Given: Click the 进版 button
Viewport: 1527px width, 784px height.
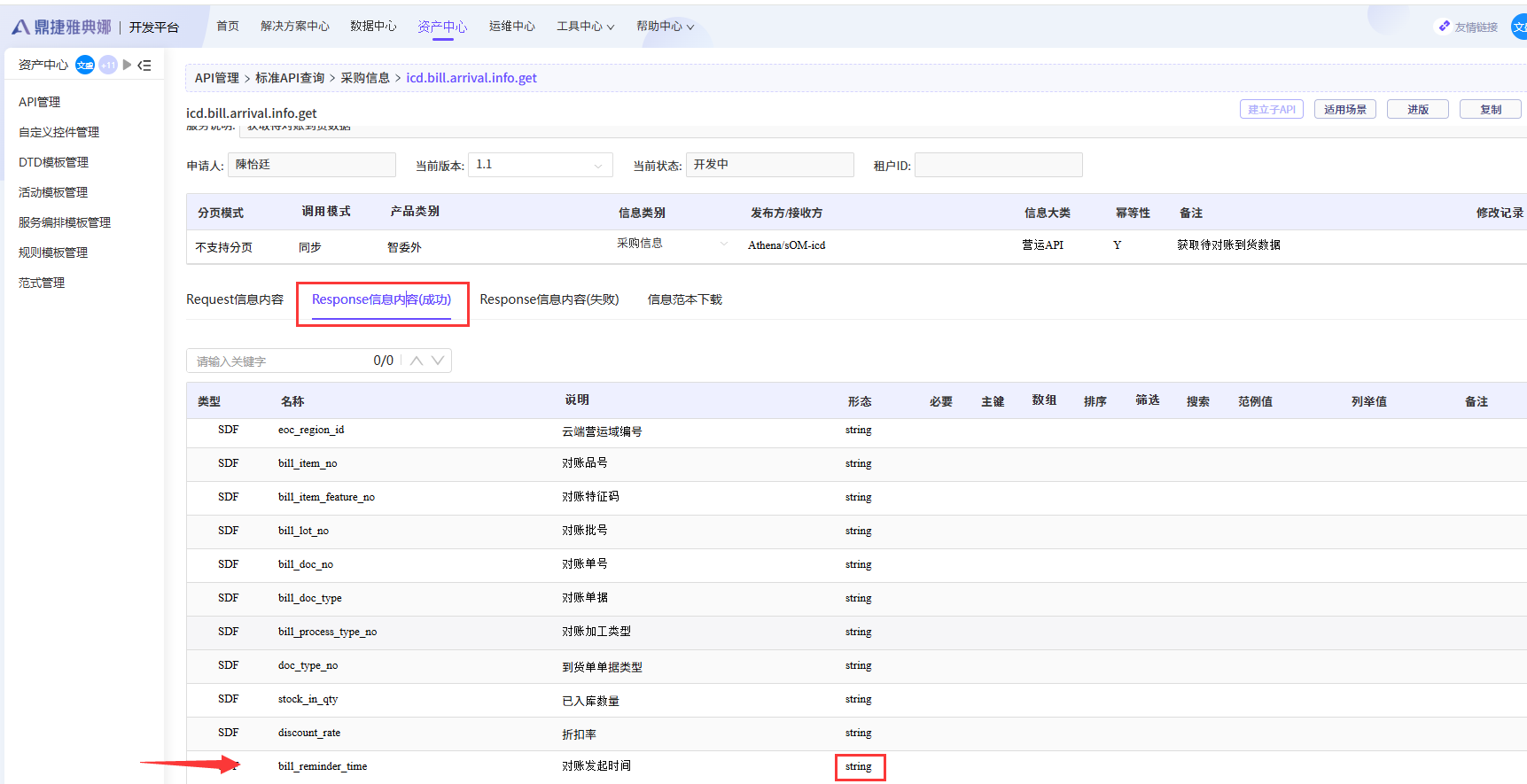Looking at the screenshot, I should click(x=1418, y=109).
